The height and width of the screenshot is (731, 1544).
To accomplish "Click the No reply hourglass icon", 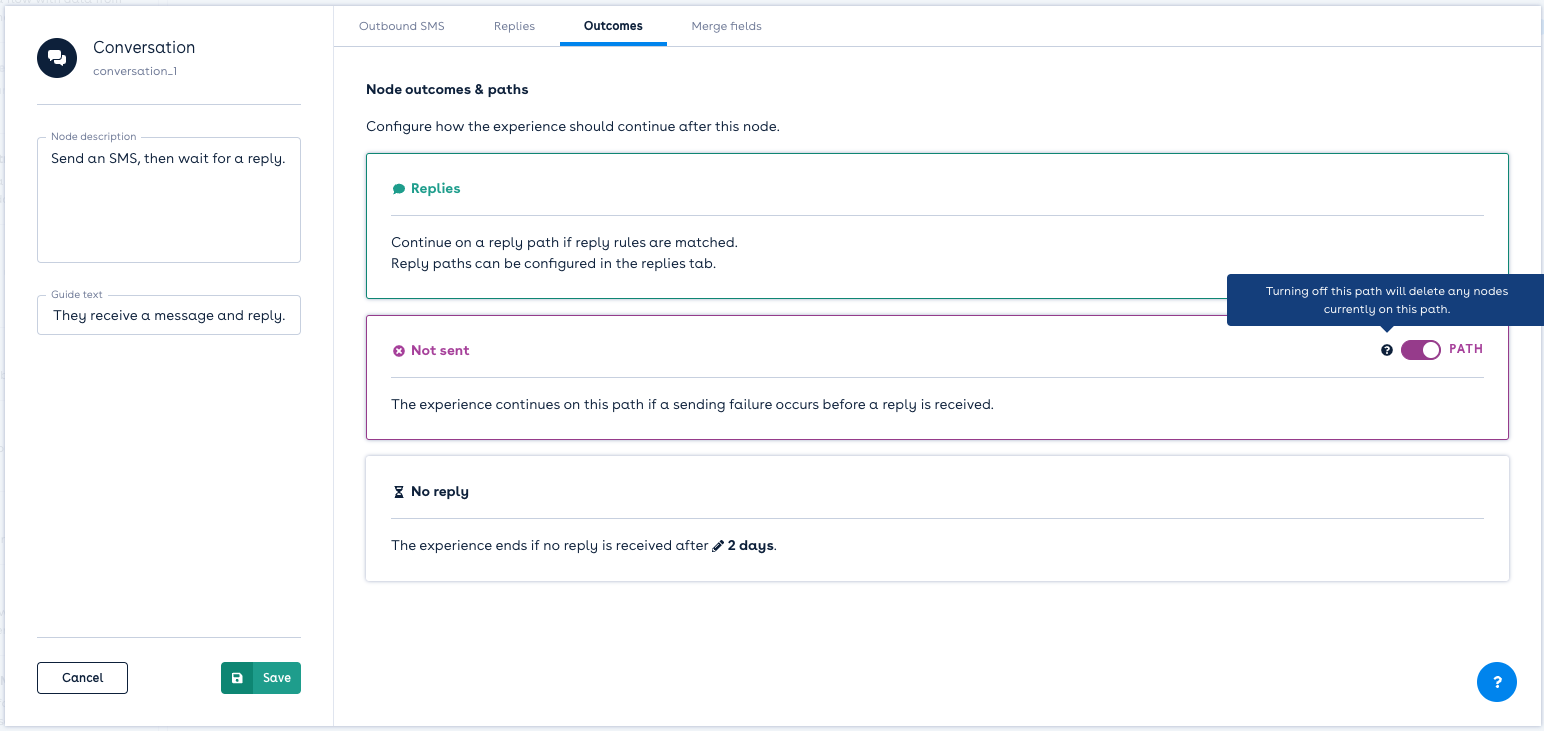I will (x=399, y=492).
